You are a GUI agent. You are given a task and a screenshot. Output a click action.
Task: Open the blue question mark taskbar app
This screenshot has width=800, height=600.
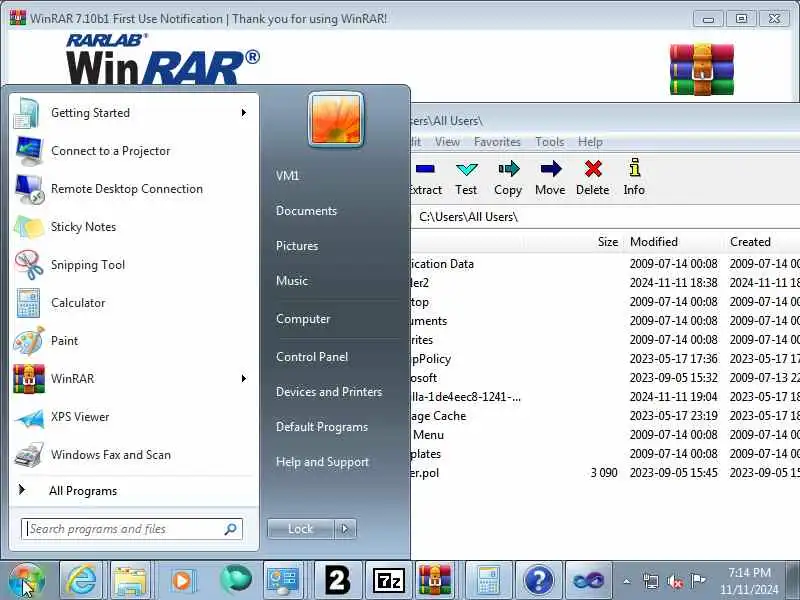pyautogui.click(x=538, y=580)
